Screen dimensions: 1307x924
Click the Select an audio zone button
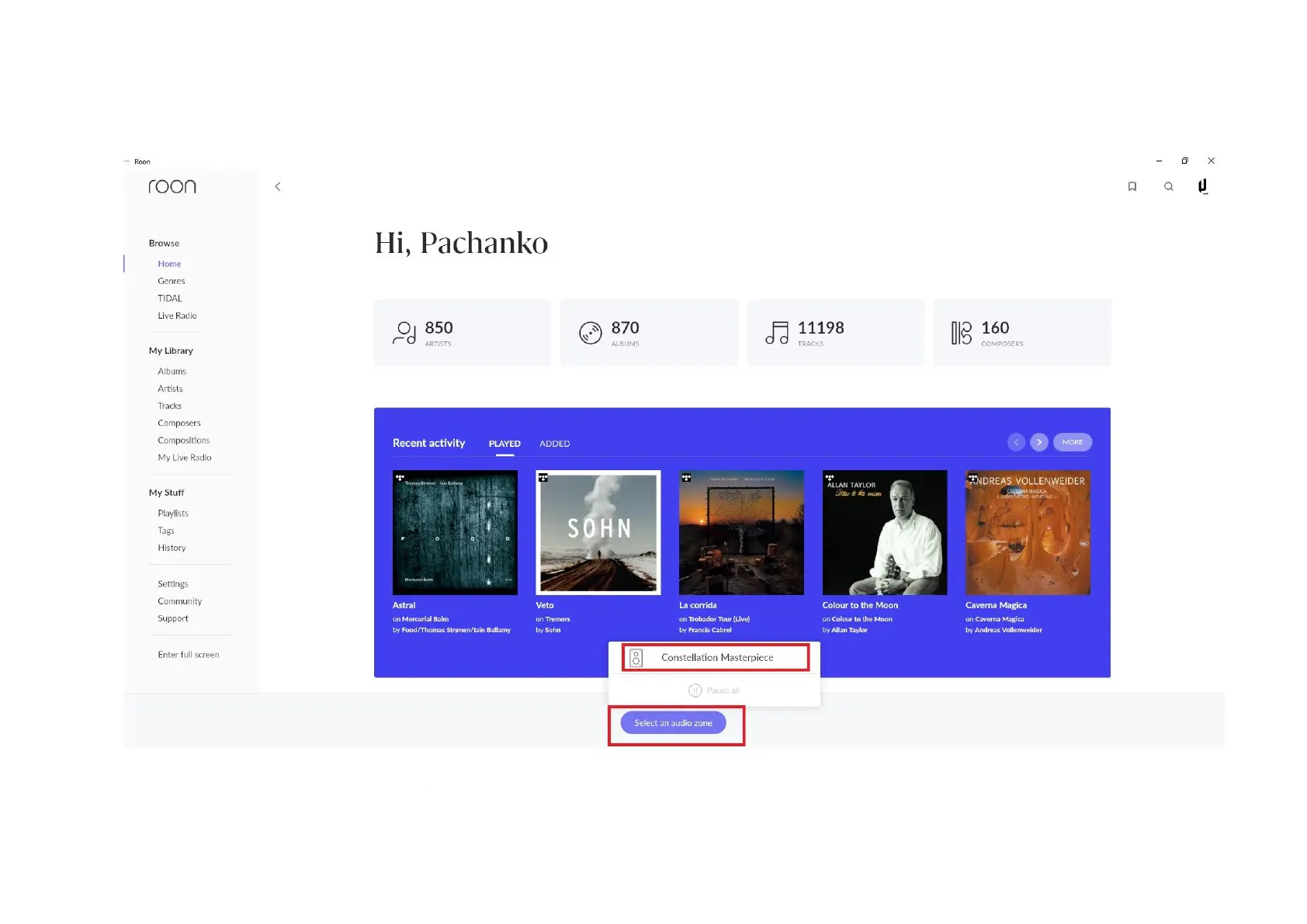coord(674,723)
